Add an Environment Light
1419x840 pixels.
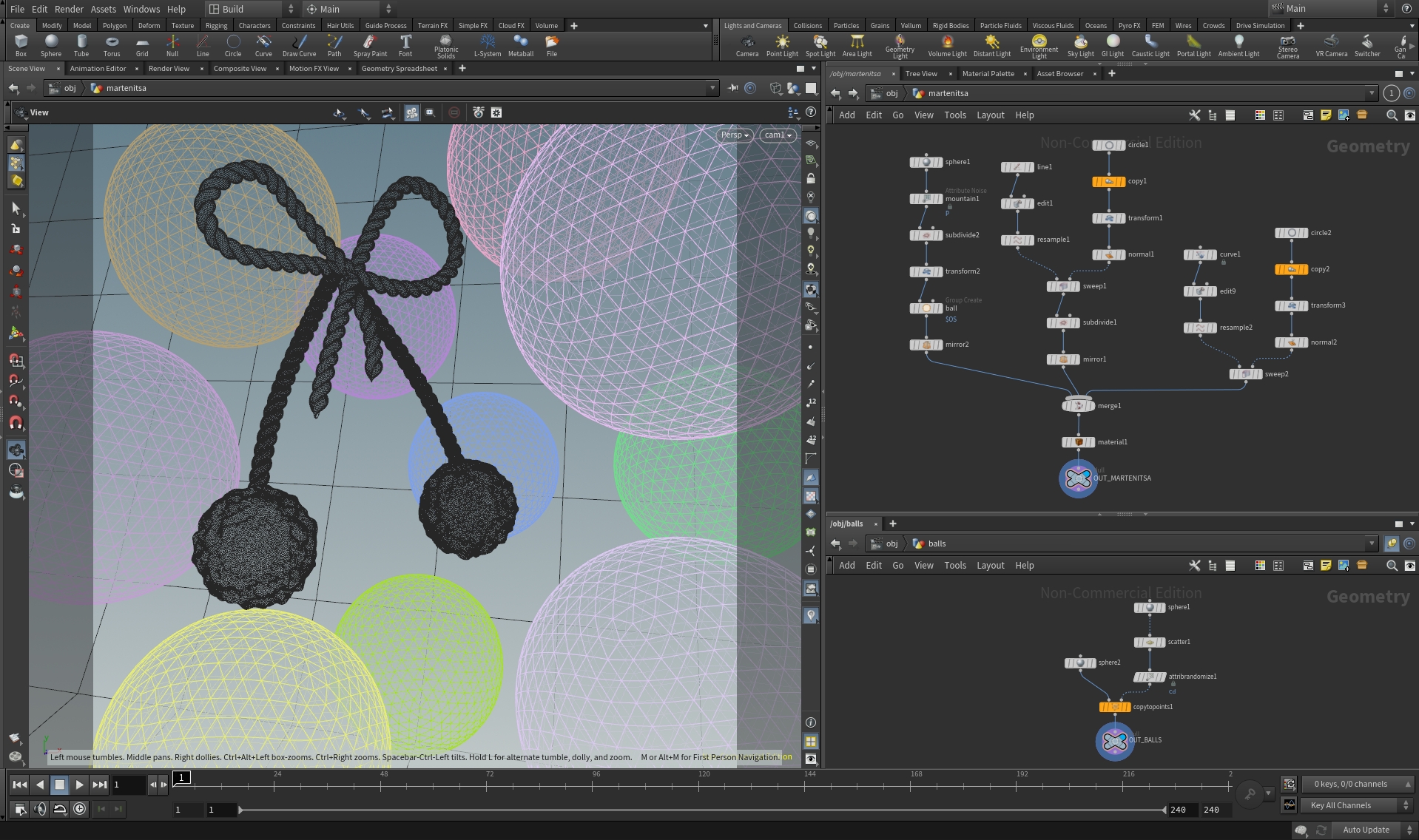tap(1039, 47)
